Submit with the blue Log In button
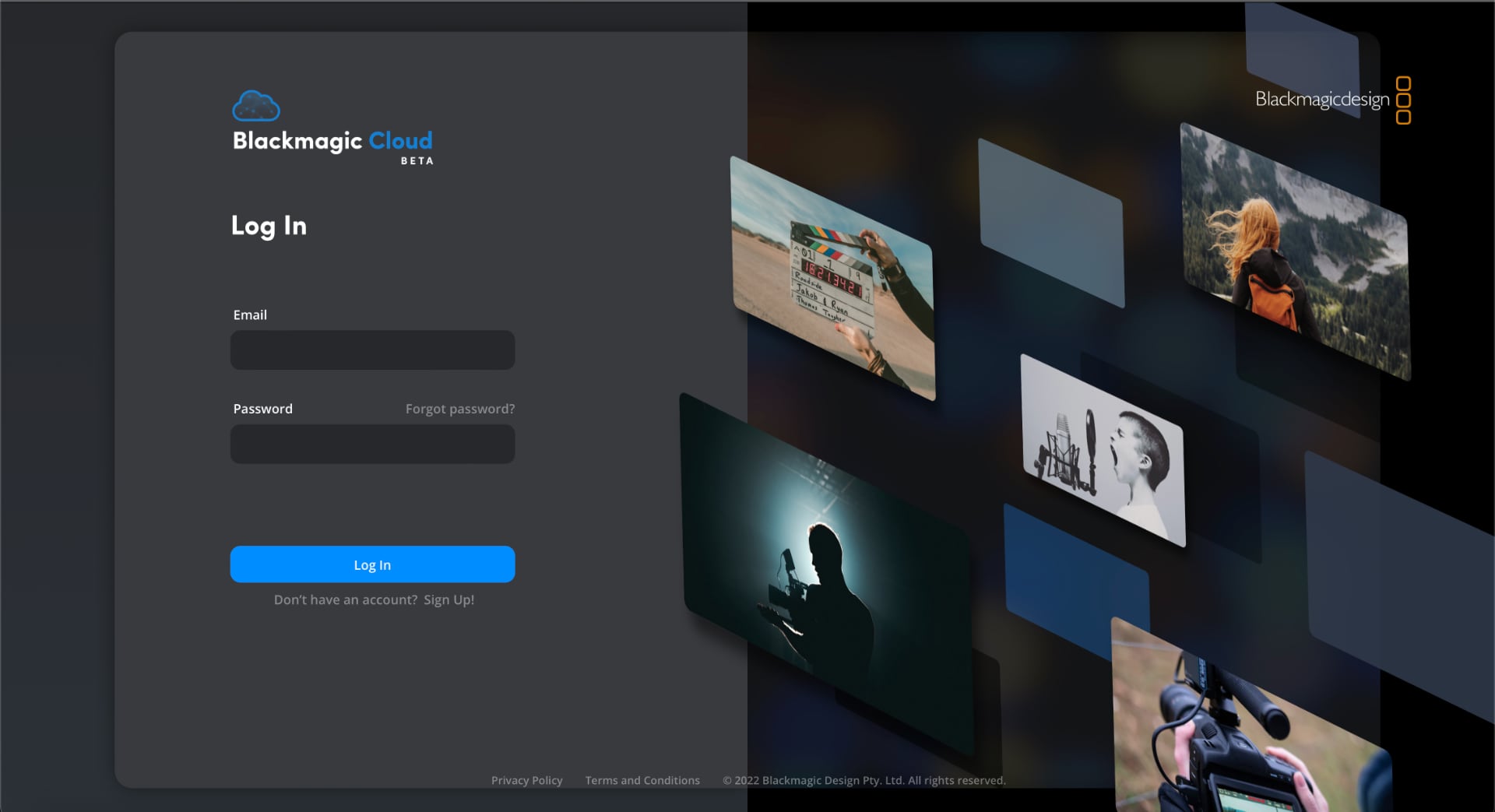The width and height of the screenshot is (1495, 812). pyautogui.click(x=372, y=564)
